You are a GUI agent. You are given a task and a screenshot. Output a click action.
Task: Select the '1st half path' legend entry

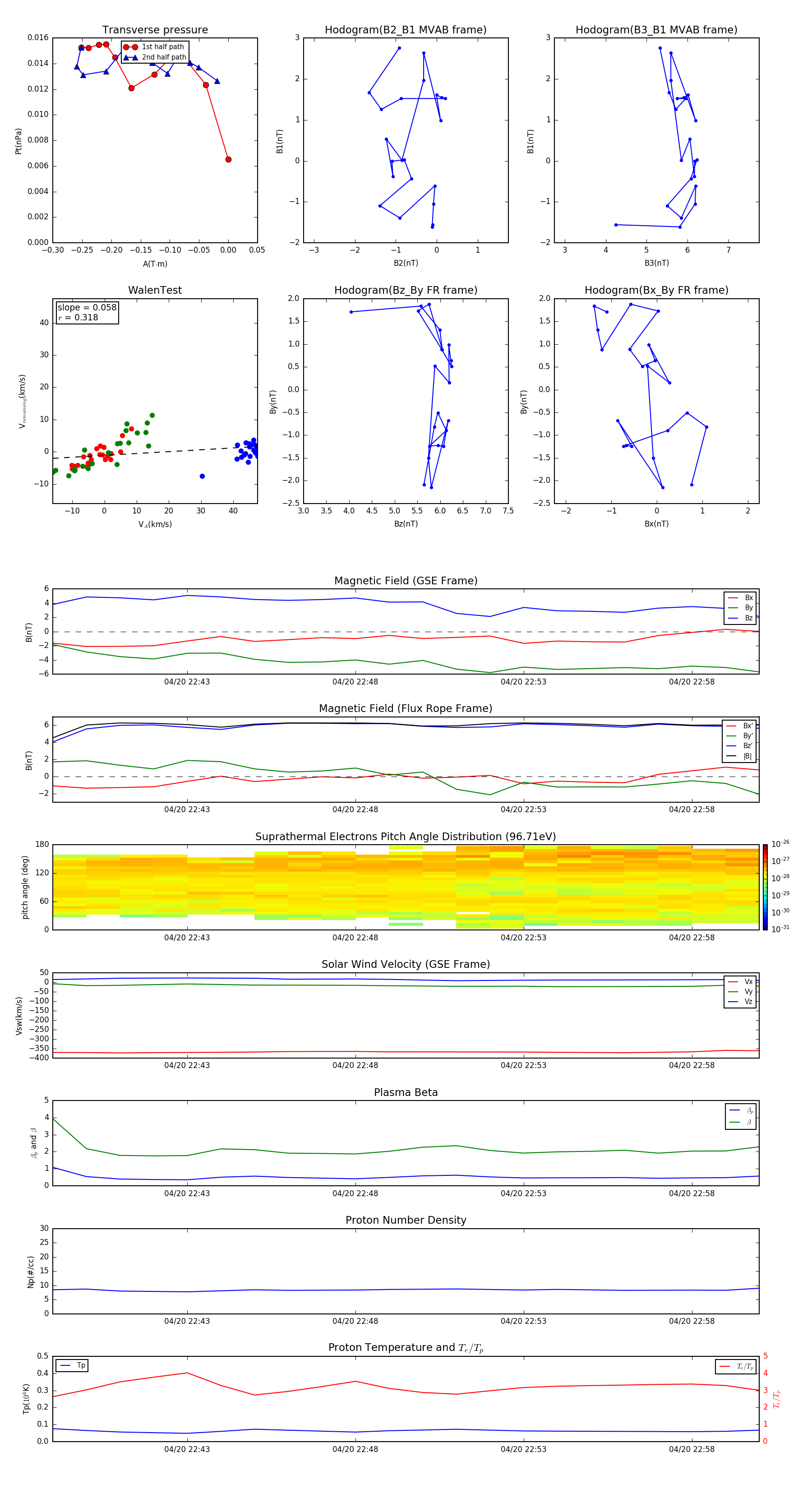[154, 47]
